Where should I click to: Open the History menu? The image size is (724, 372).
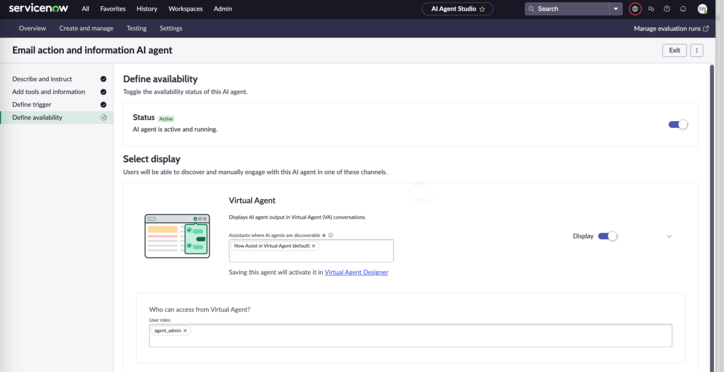click(147, 9)
